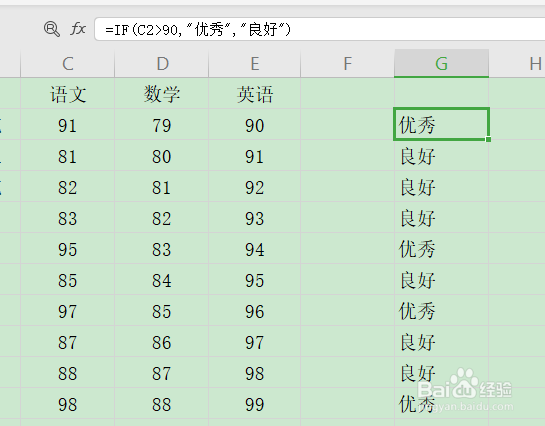Screen dimensions: 545x426
Task: Click the 数学 header cell
Action: [162, 93]
